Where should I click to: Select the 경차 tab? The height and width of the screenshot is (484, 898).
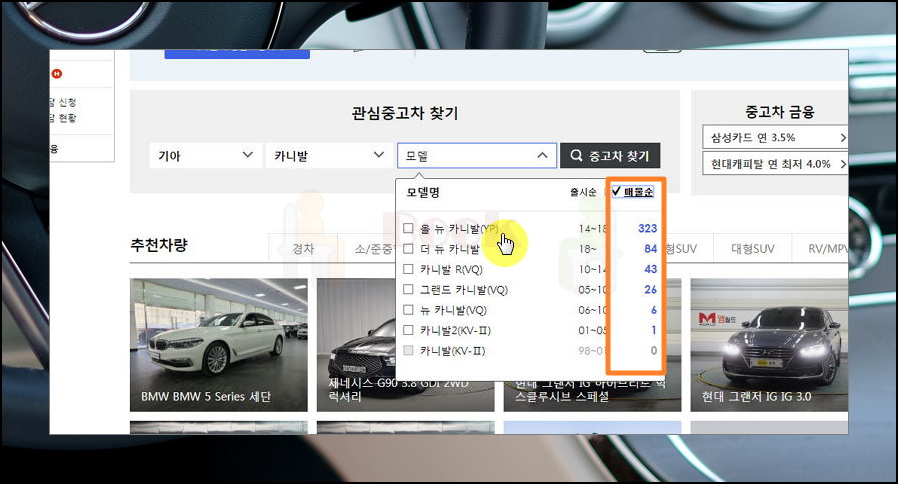pos(304,249)
